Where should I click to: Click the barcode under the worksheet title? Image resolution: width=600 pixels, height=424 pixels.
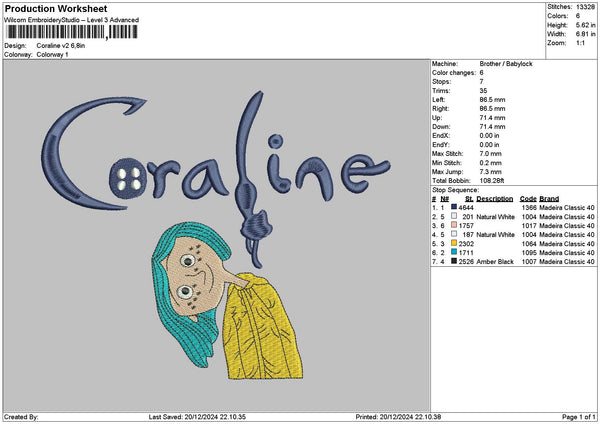click(72, 32)
